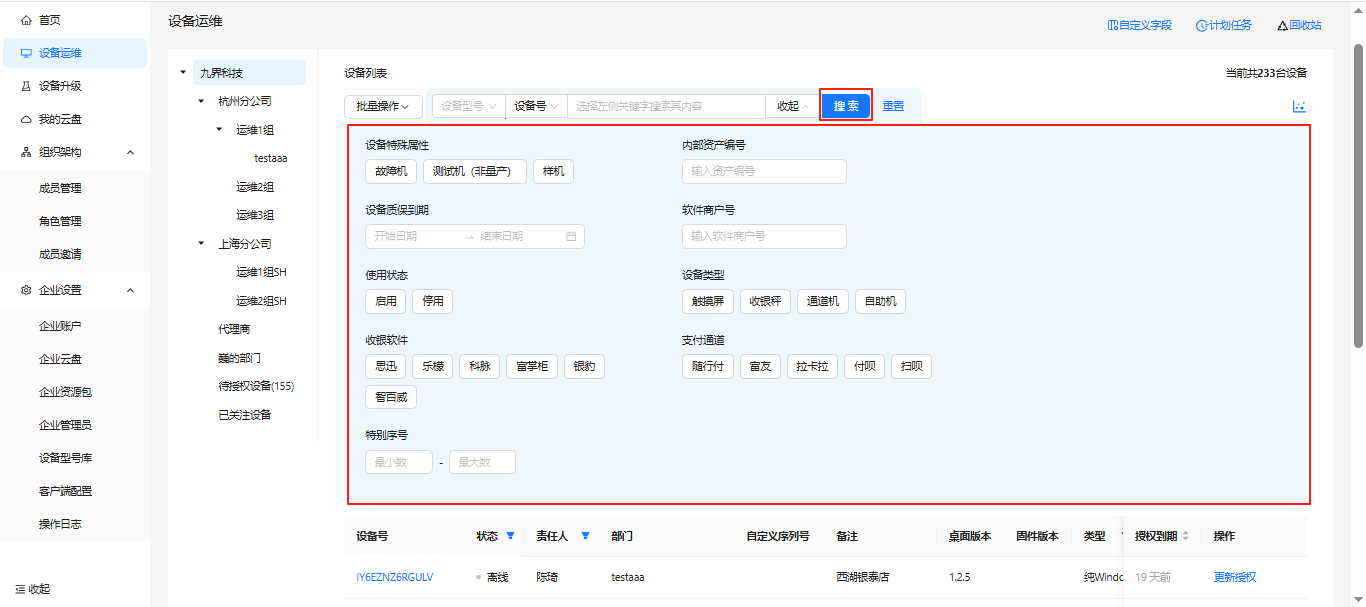Collapse the 组织架构 sidebar group
Viewport: 1366px width, 607px height.
pyautogui.click(x=130, y=152)
